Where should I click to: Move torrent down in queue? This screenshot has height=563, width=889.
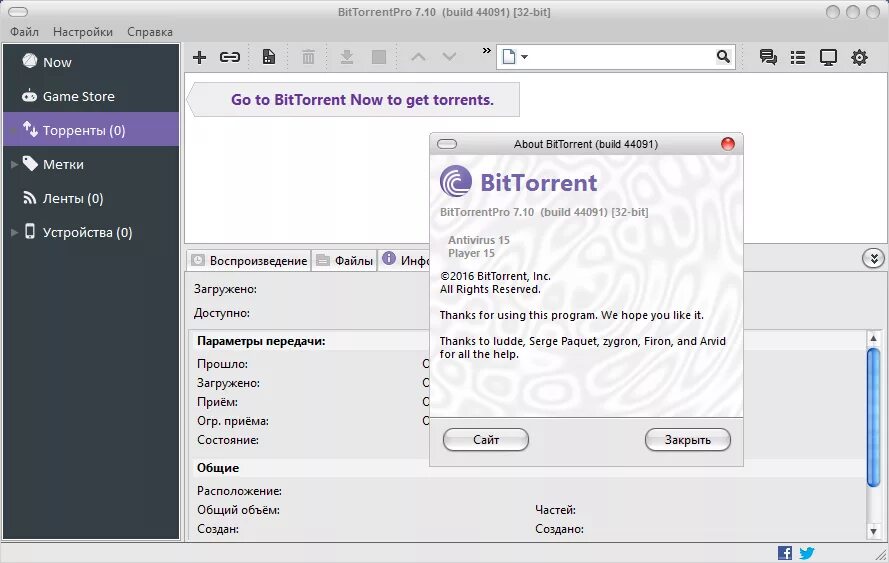pyautogui.click(x=450, y=57)
